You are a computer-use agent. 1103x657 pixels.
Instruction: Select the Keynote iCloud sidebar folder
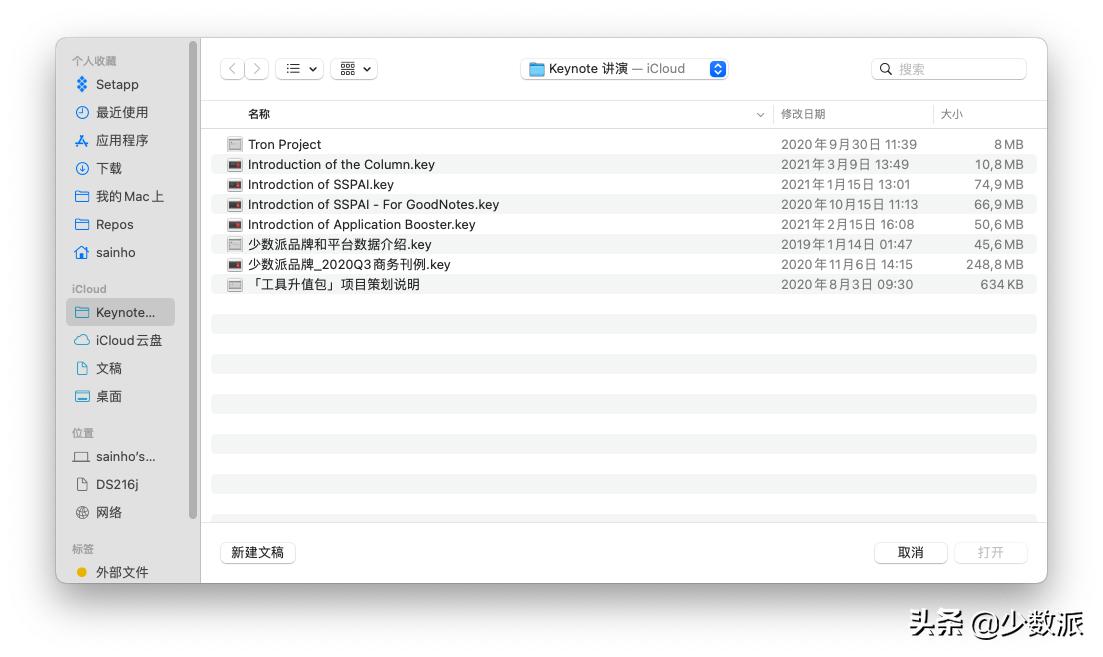(x=120, y=312)
